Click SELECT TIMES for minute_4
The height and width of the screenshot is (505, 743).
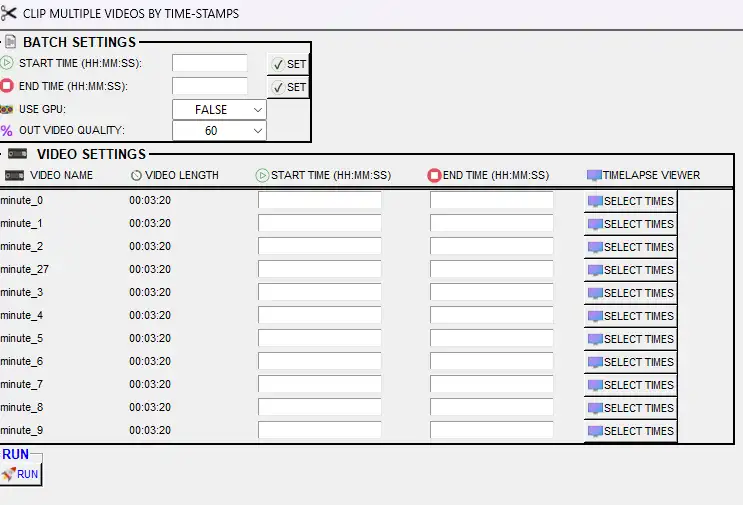[x=631, y=316]
